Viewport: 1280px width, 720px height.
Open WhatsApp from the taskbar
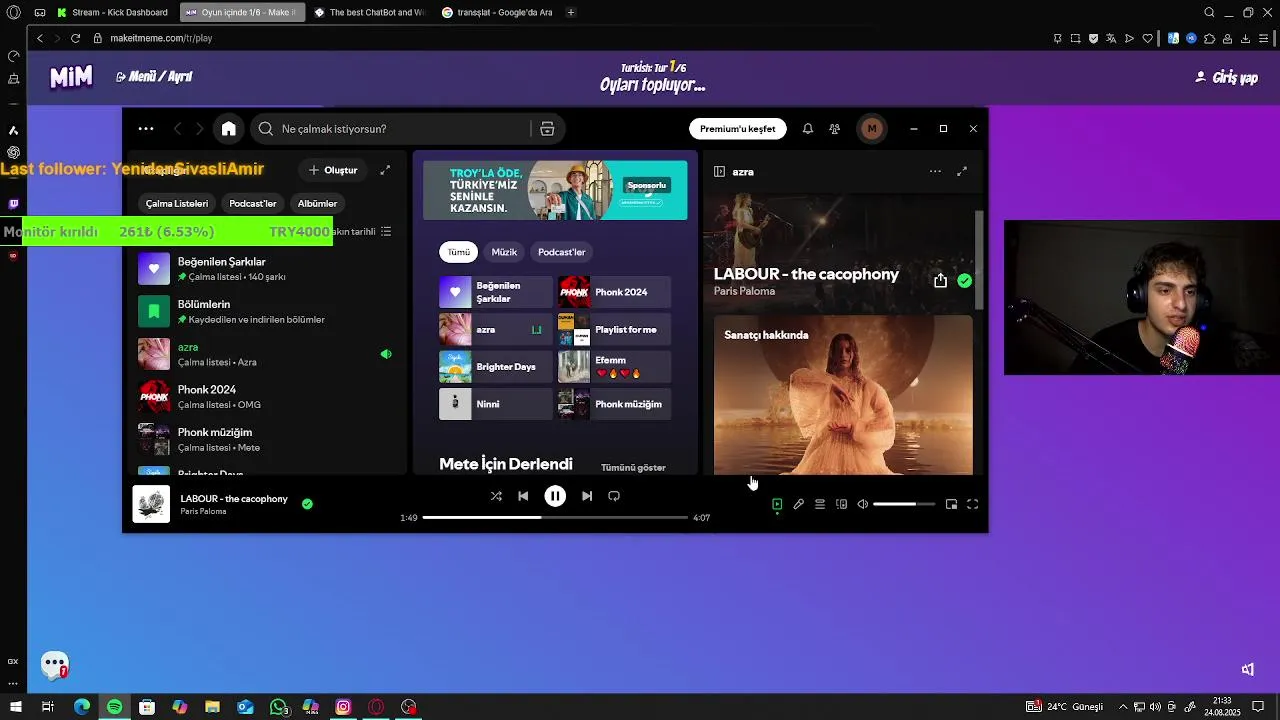pyautogui.click(x=278, y=707)
